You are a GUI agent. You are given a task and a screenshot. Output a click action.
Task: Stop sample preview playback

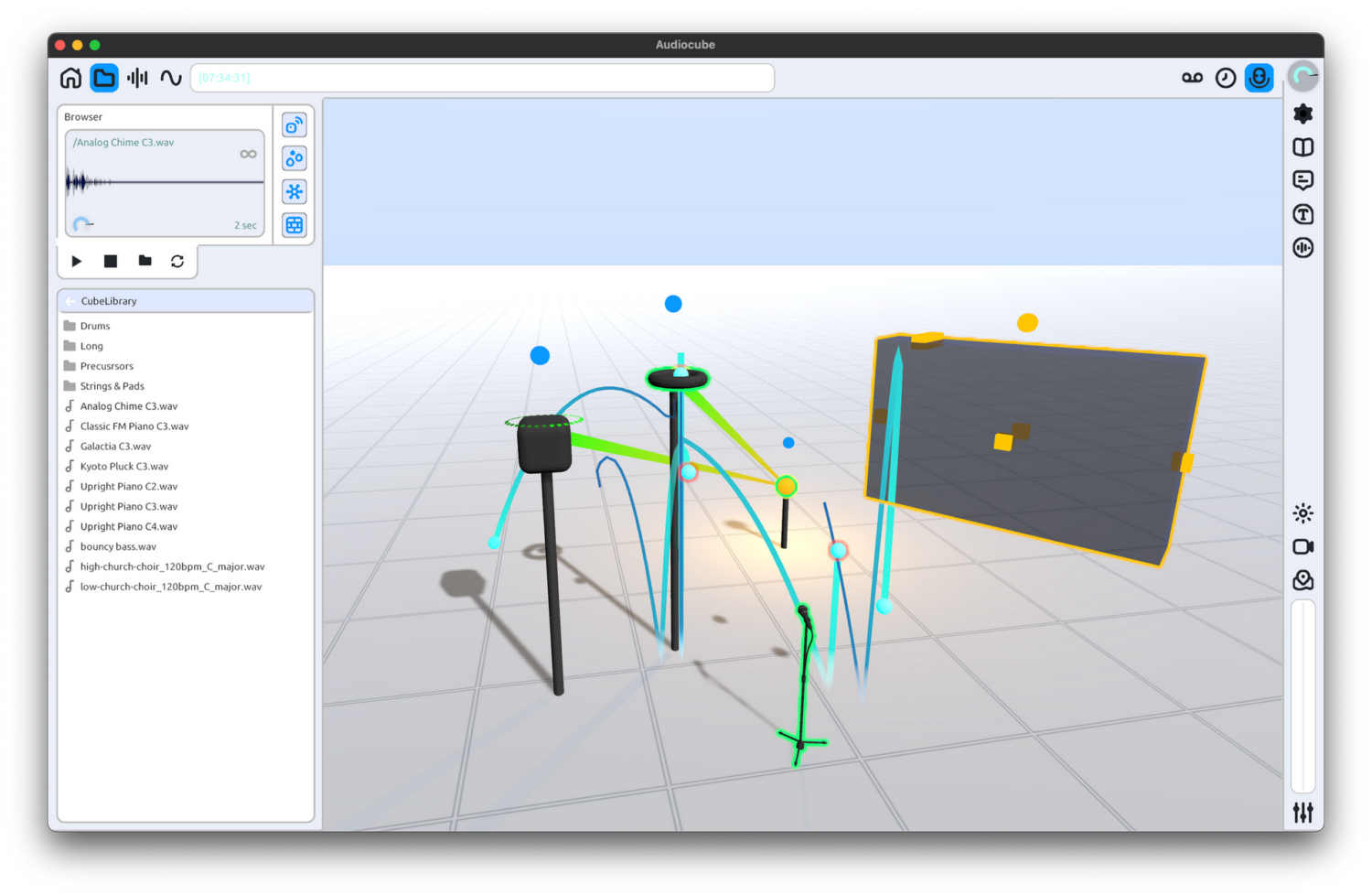click(111, 261)
